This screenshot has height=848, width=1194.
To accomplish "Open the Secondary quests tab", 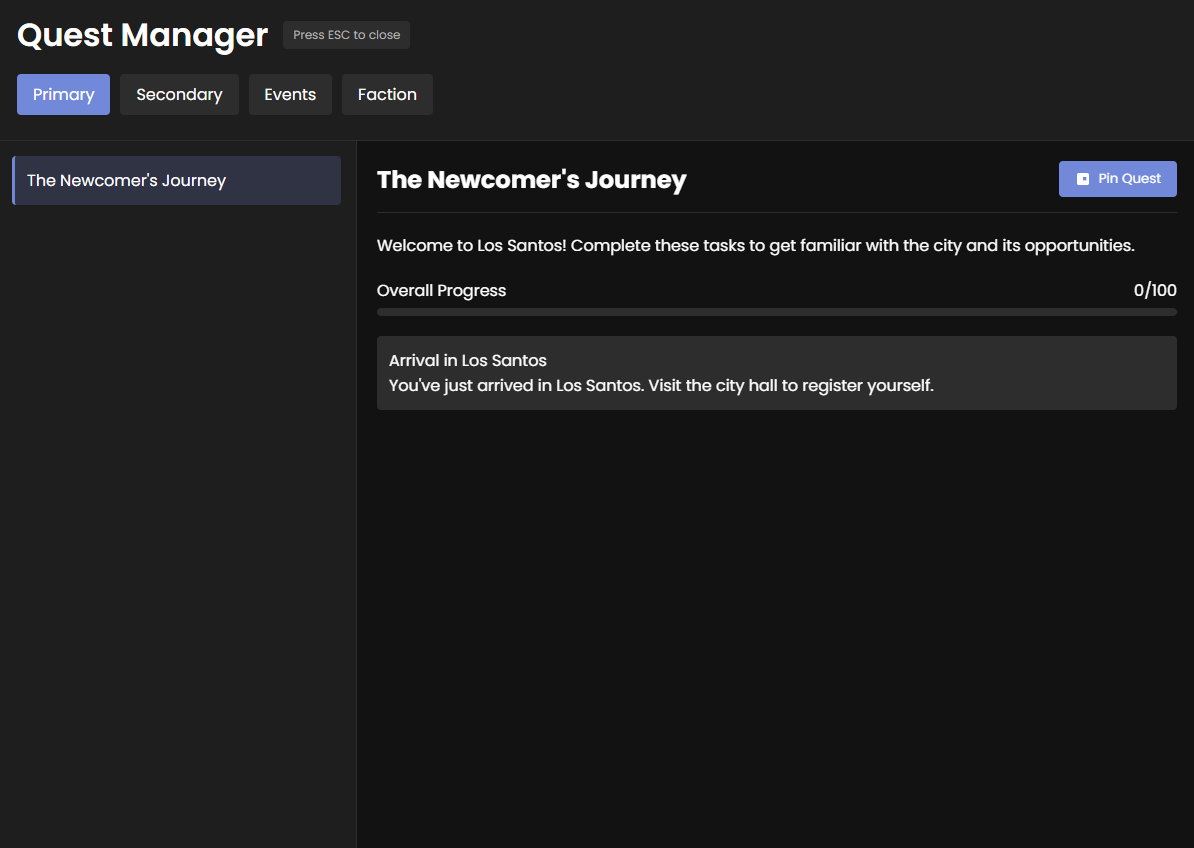I will (179, 94).
